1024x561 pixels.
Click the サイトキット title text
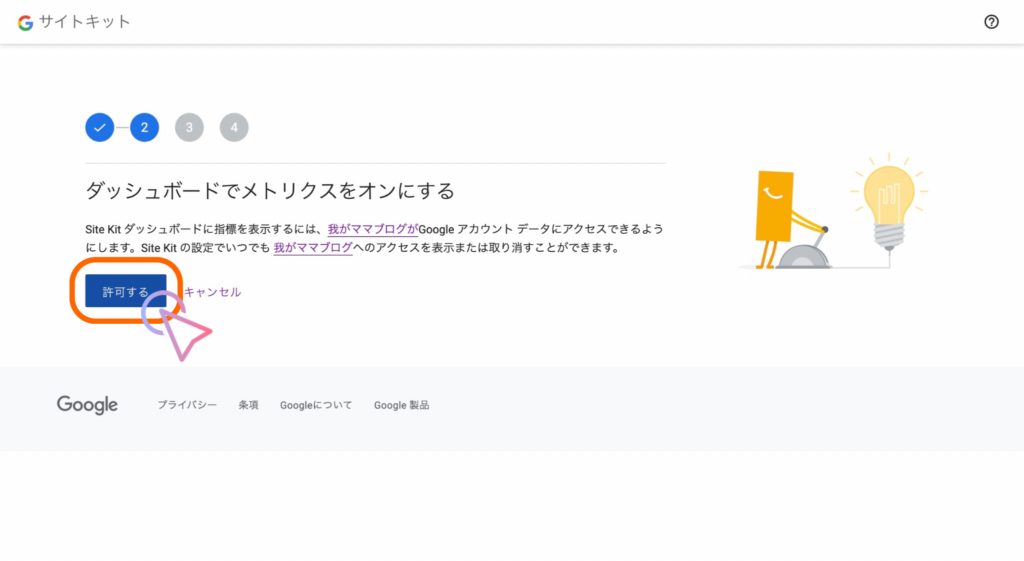click(x=85, y=22)
